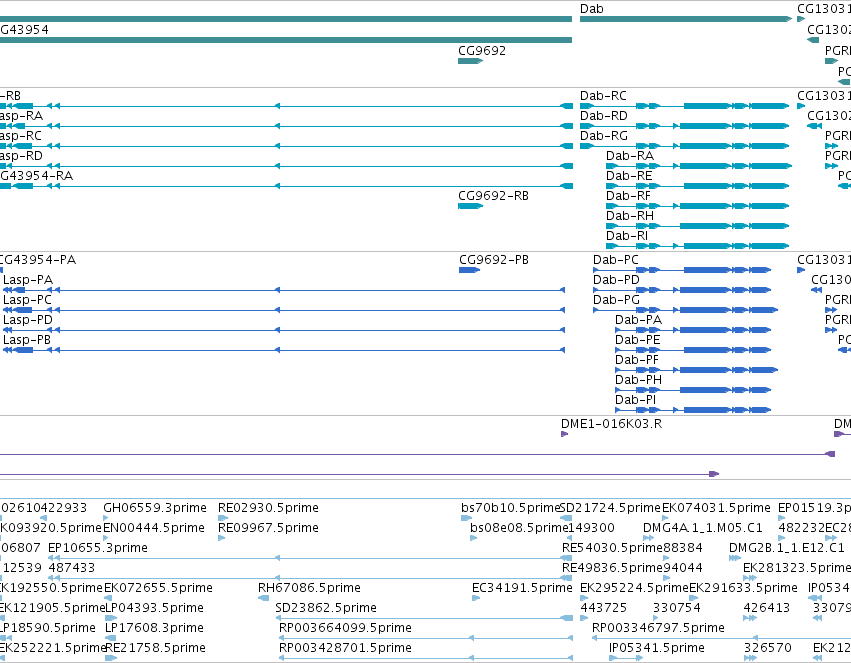851x663 pixels.
Task: Select transcript Dab-RD
Action: pos(684,126)
